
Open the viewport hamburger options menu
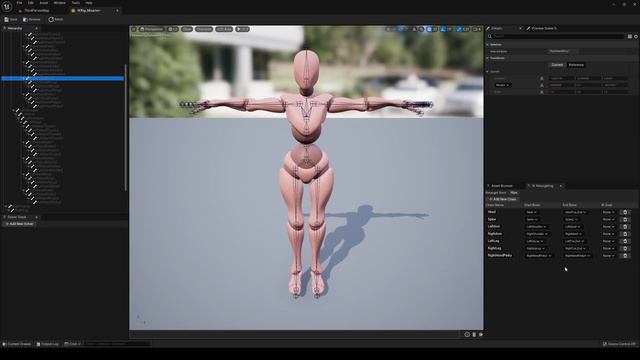coord(133,29)
